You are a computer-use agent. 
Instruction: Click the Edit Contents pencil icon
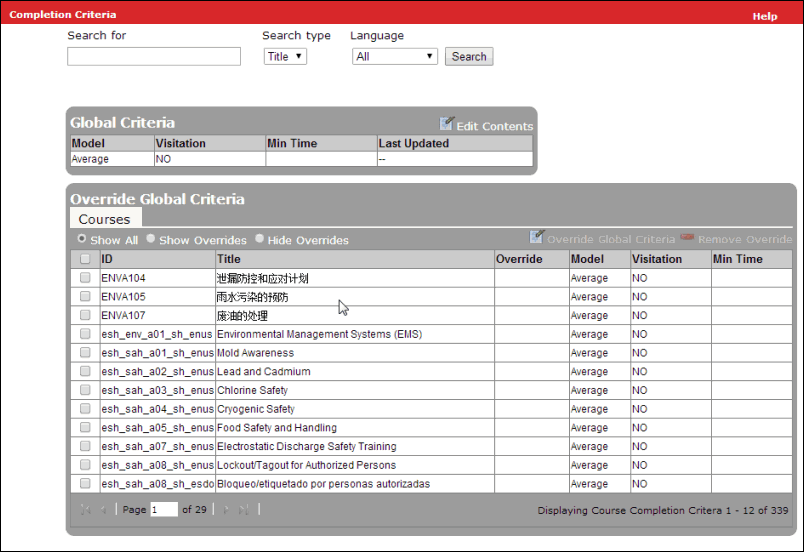coord(447,124)
